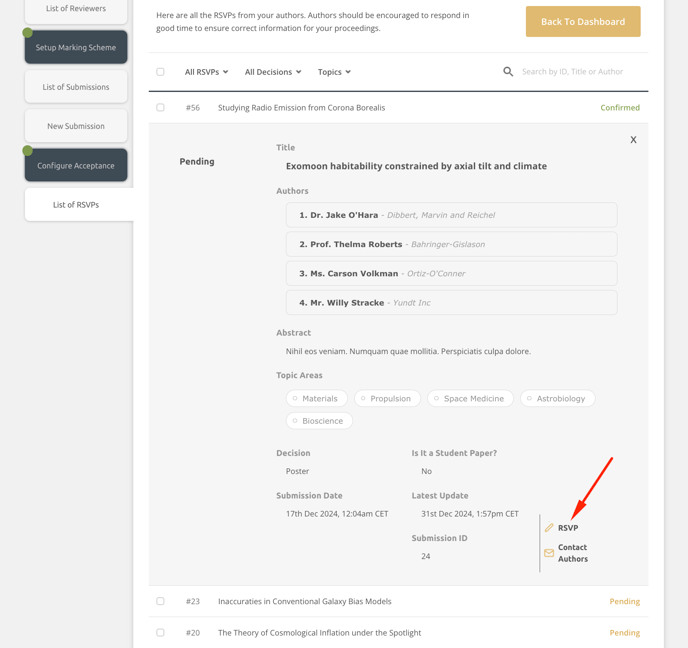
Task: Open the Topics filter dropdown
Action: coord(334,72)
